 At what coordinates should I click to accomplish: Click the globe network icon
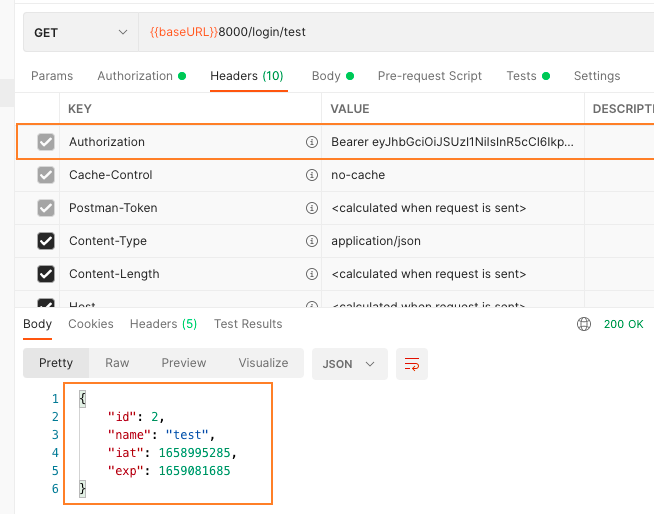pyautogui.click(x=584, y=324)
